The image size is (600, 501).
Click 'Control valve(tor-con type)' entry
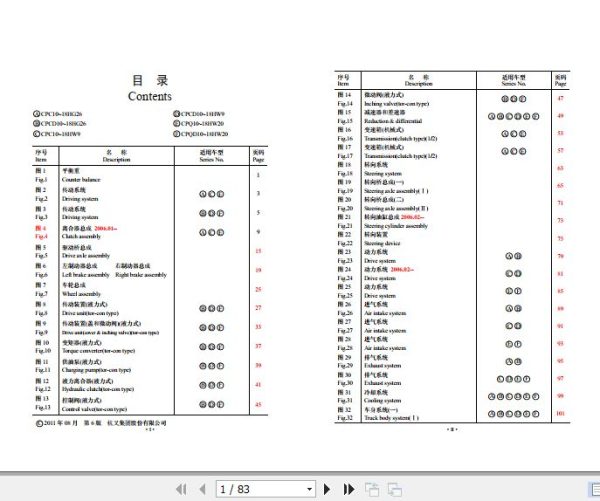pyautogui.click(x=94, y=409)
